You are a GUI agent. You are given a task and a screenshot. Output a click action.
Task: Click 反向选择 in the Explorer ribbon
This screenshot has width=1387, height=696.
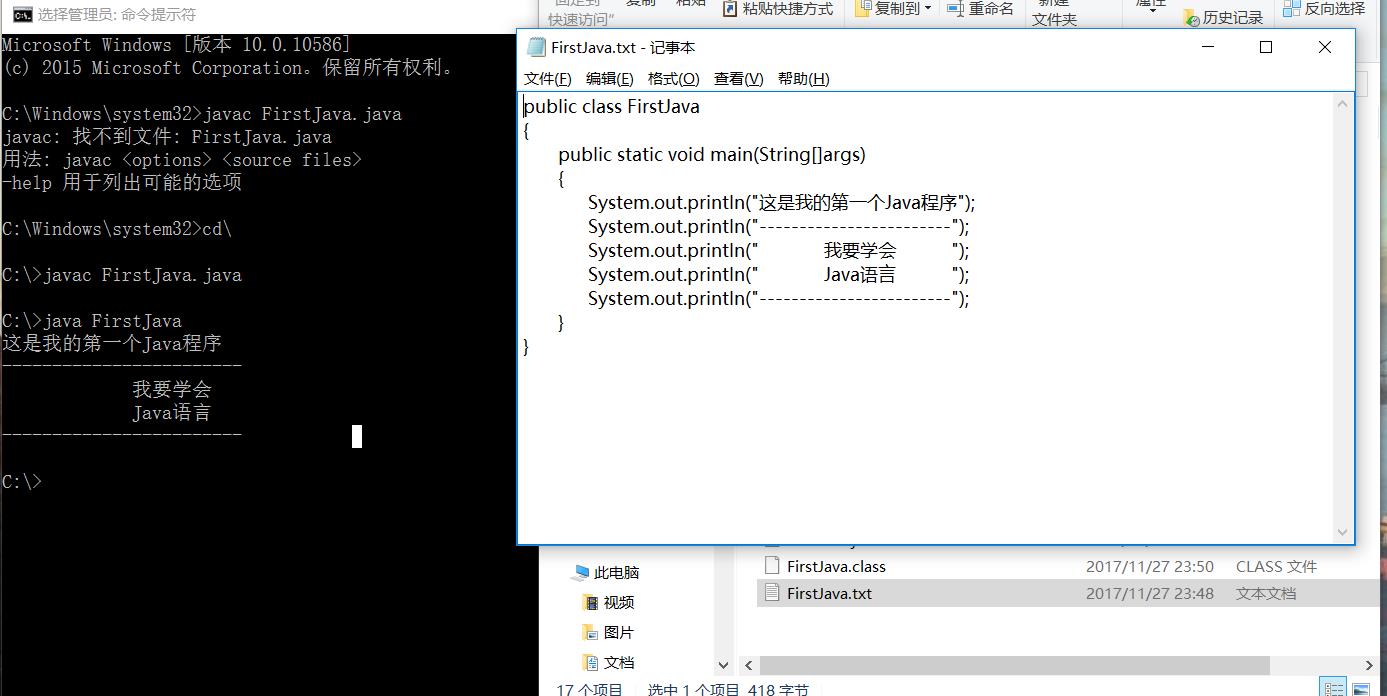pos(1324,9)
